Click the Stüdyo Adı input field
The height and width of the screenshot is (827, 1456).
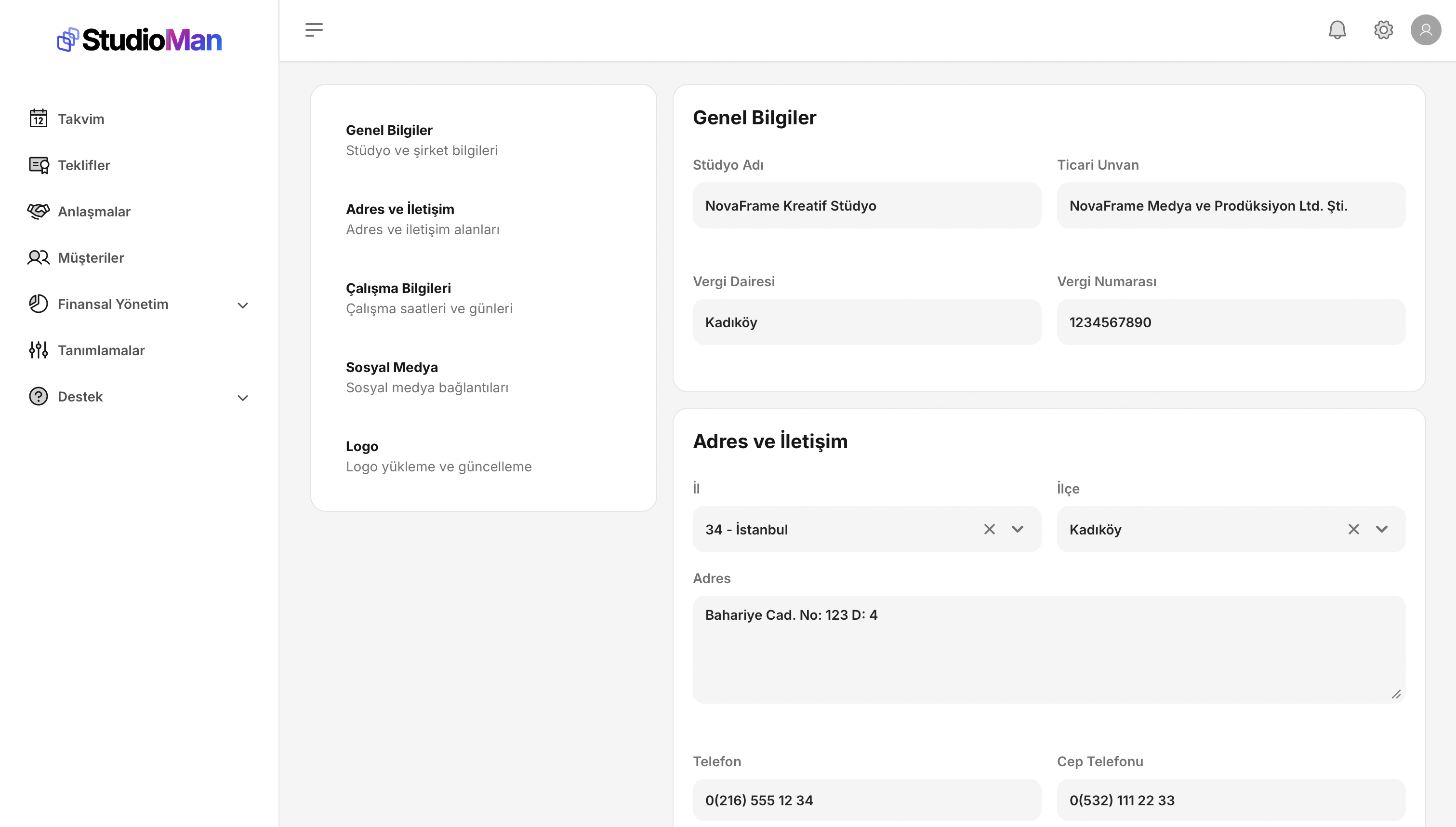(866, 205)
